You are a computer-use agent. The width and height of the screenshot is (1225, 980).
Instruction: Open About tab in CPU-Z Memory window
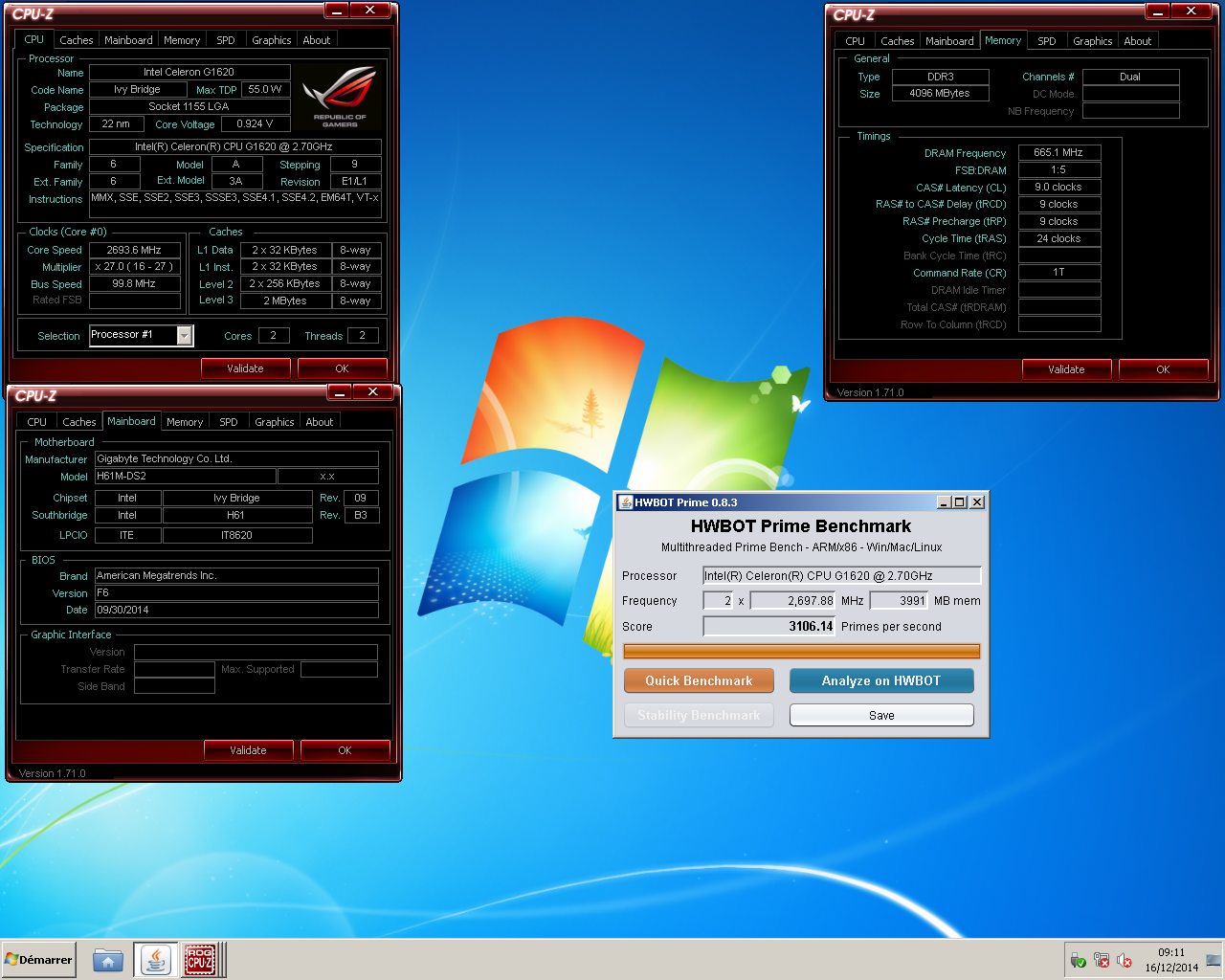[x=1138, y=41]
